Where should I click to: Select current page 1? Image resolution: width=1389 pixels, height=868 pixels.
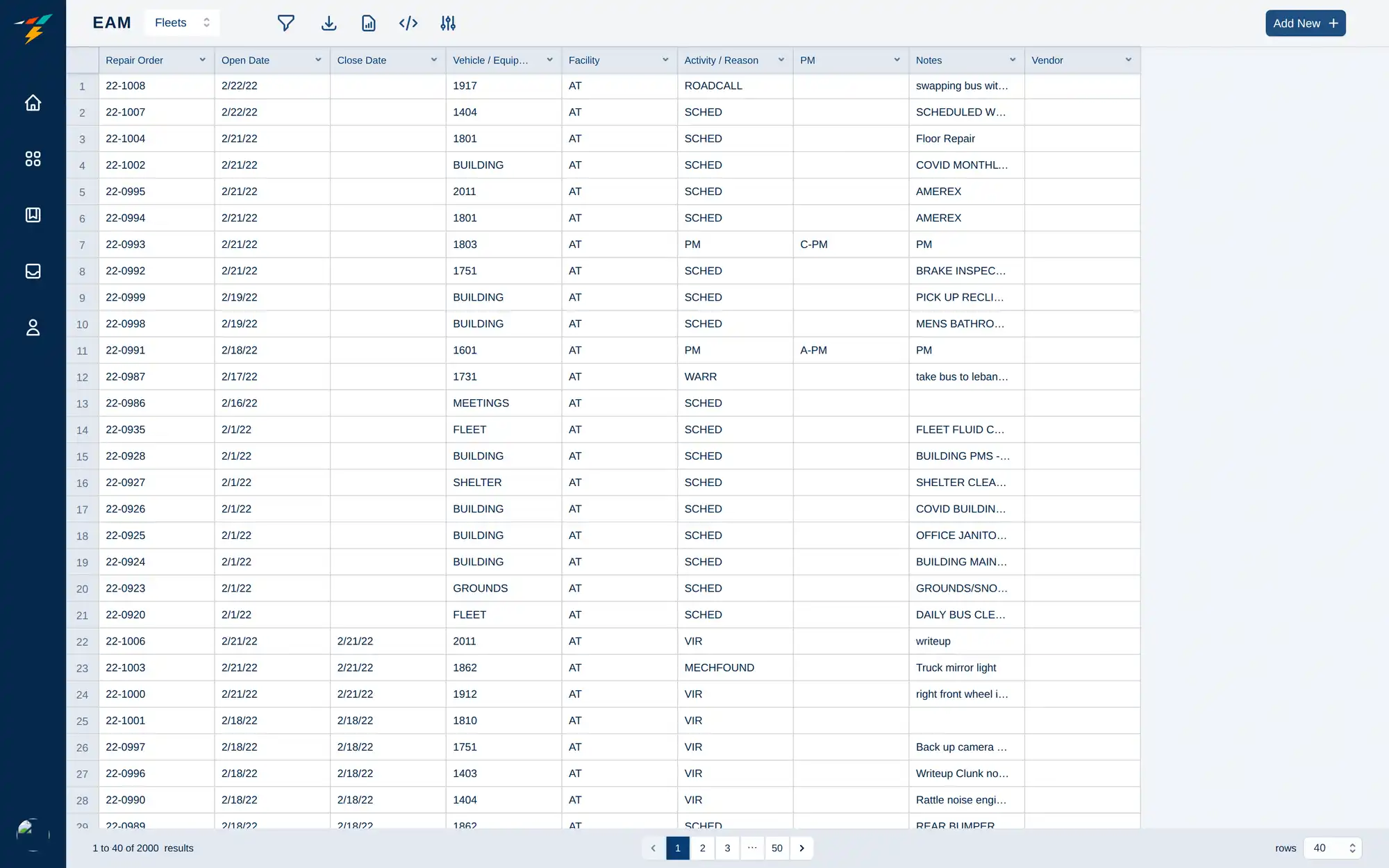click(678, 848)
